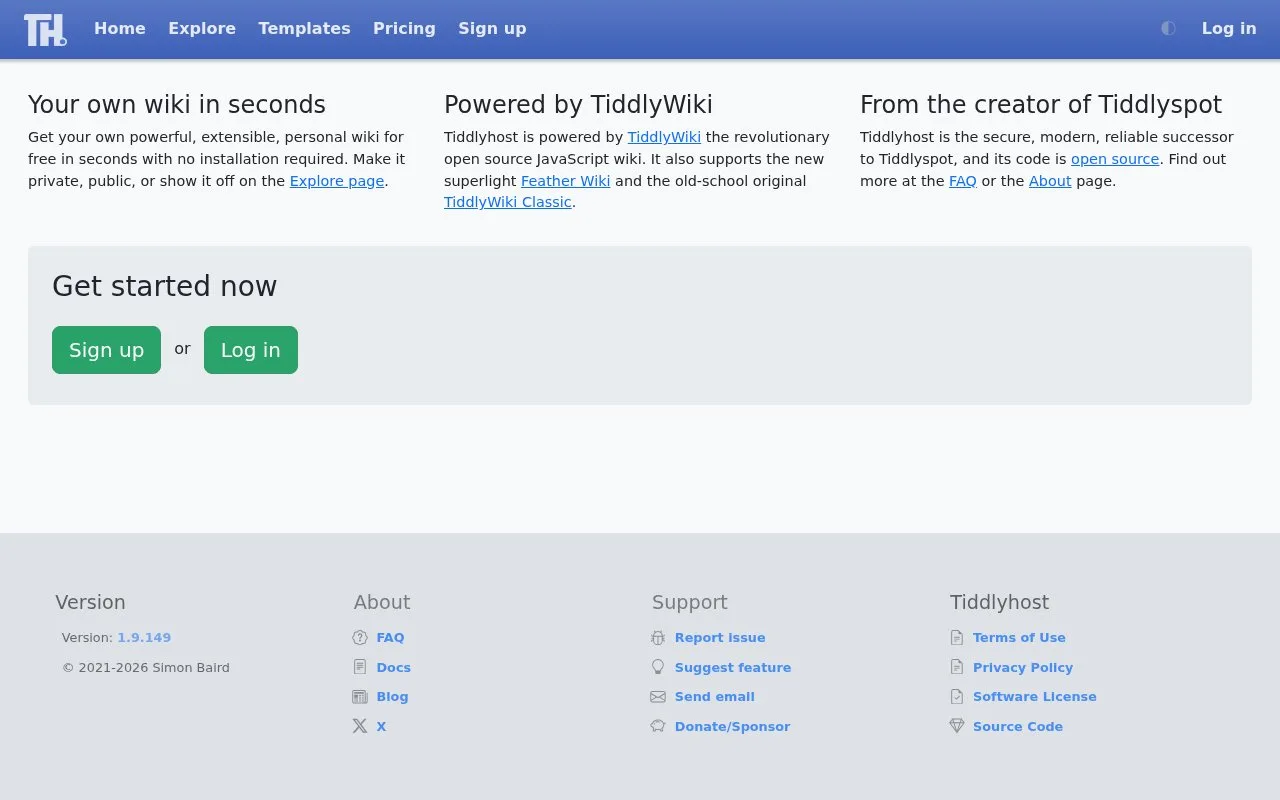Click version number 1.9.149

coord(144,638)
